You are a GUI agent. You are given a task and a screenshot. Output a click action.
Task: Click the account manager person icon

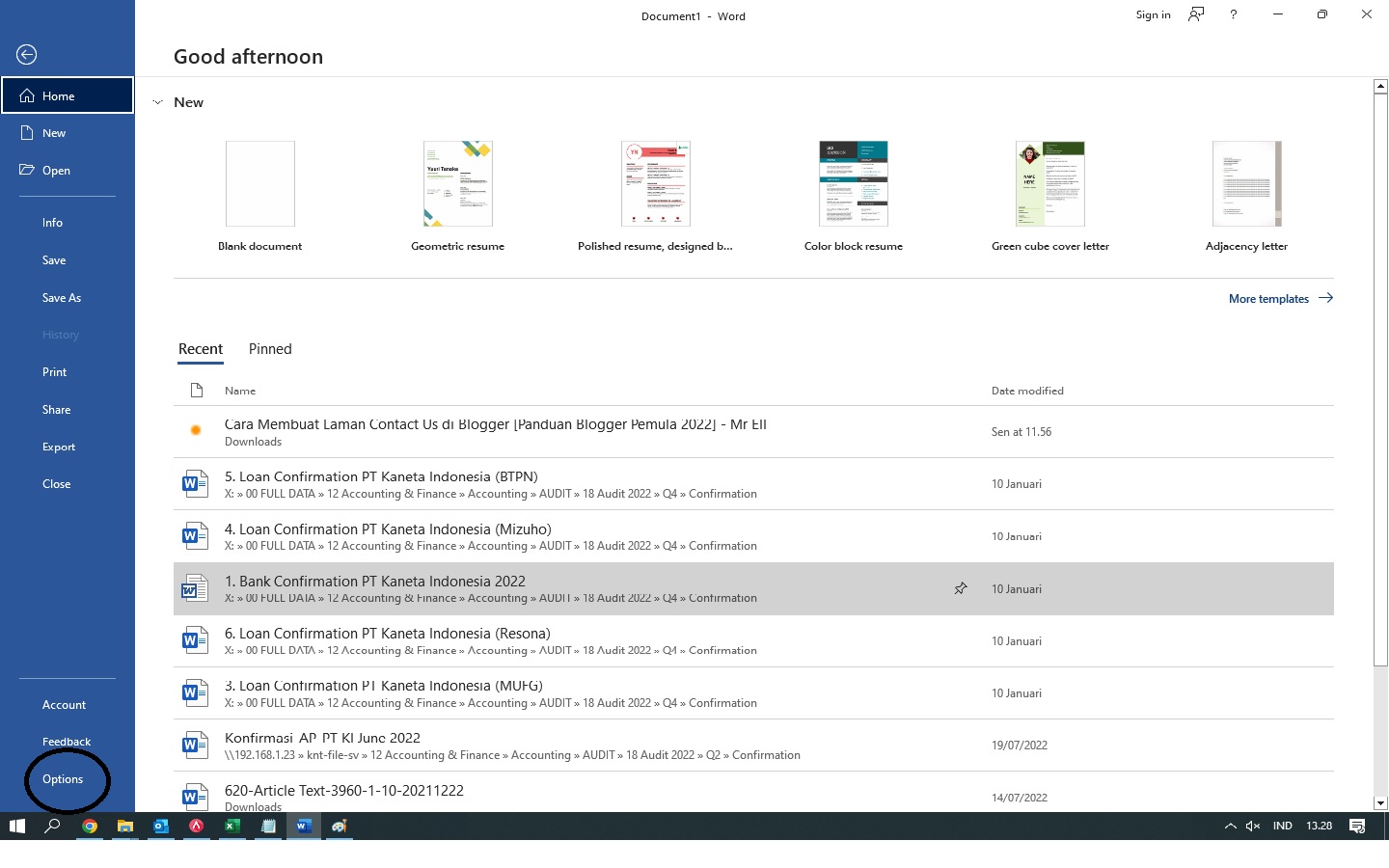click(1196, 14)
